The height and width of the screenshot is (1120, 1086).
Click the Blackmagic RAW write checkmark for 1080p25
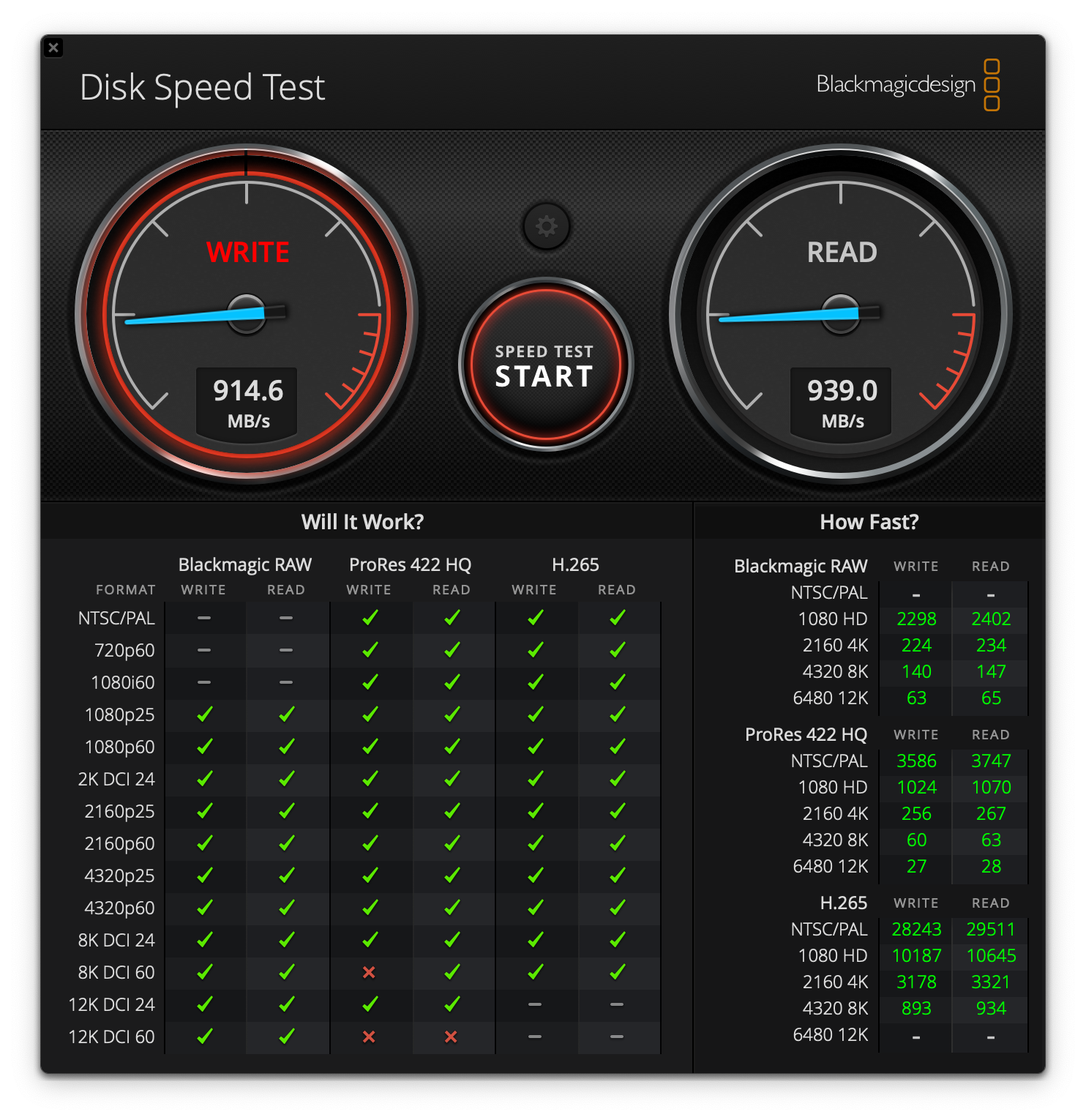205,714
